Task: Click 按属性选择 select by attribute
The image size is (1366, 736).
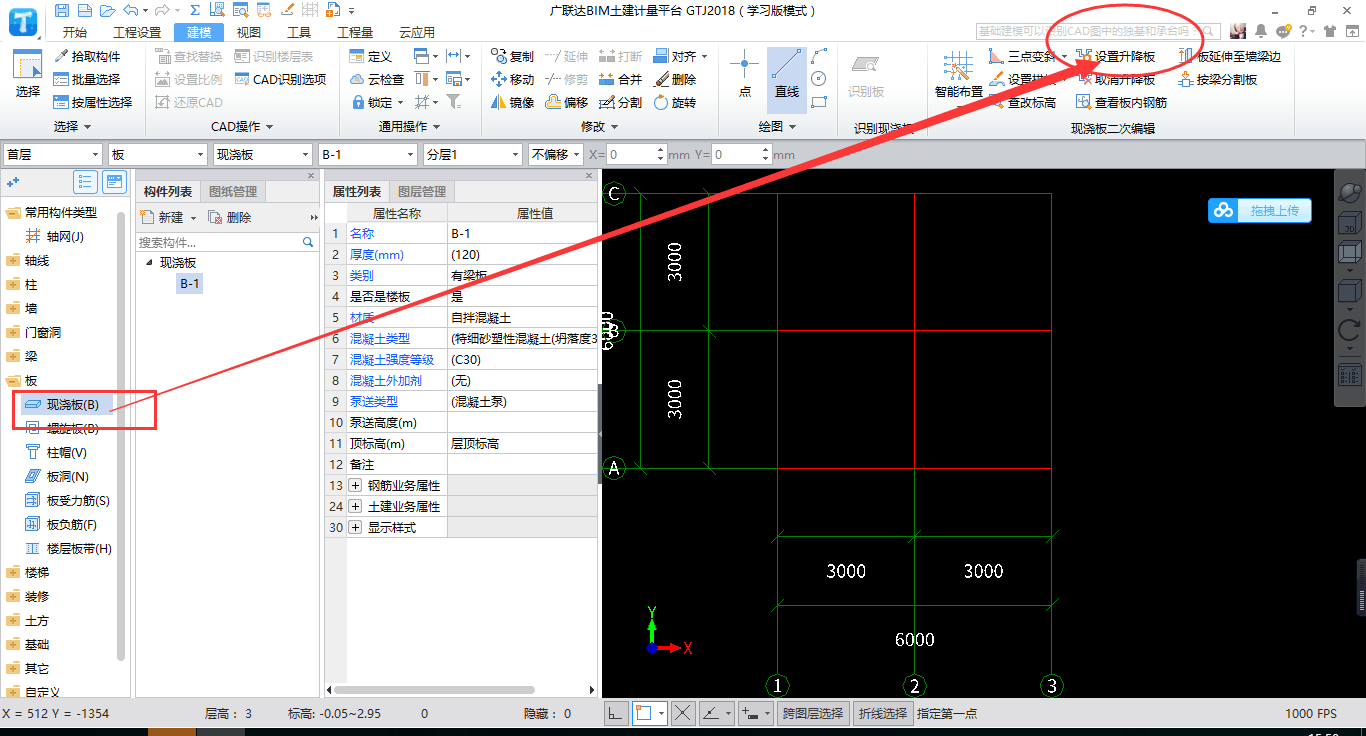Action: [93, 102]
